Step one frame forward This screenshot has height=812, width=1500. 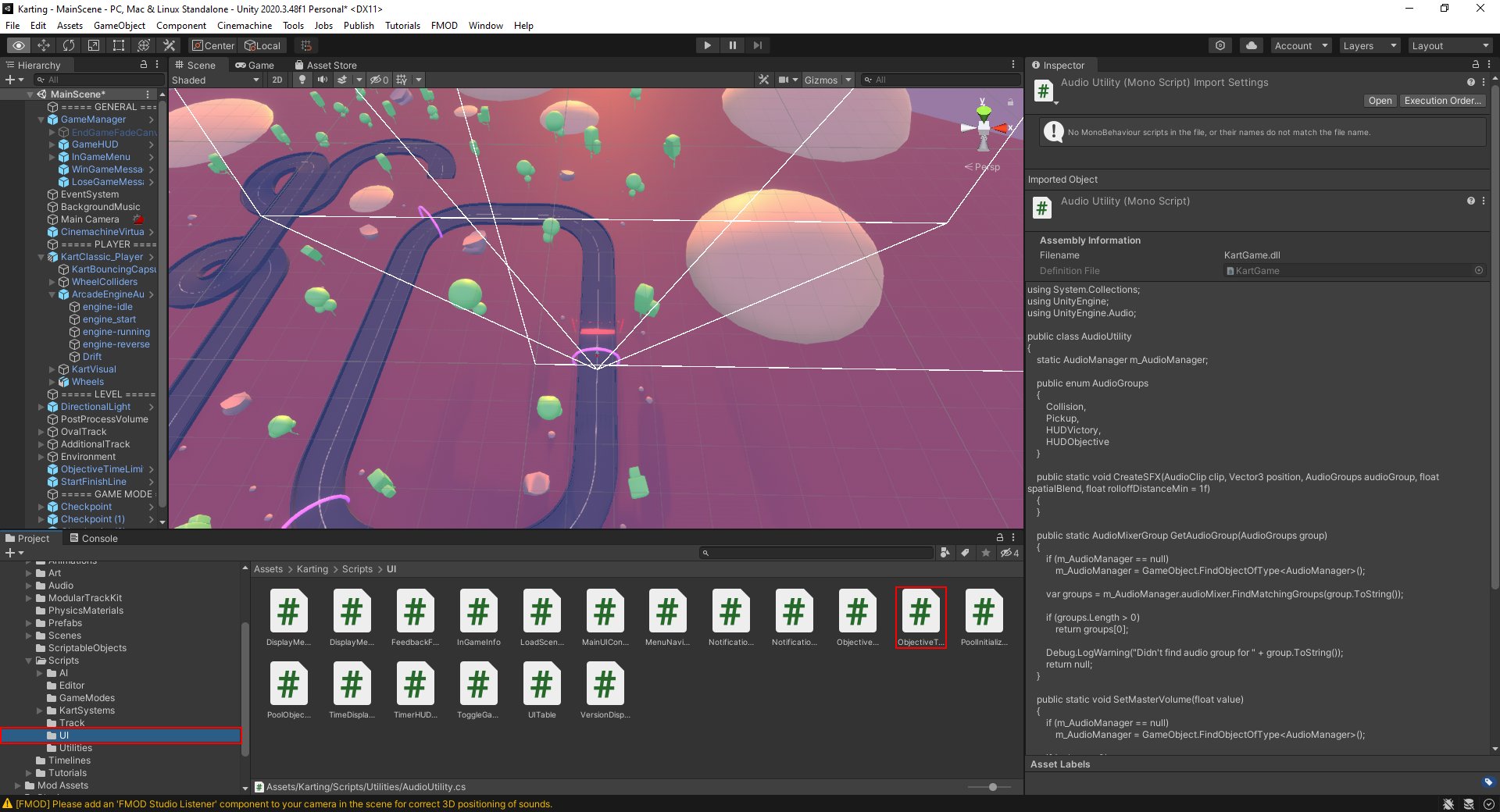tap(757, 45)
